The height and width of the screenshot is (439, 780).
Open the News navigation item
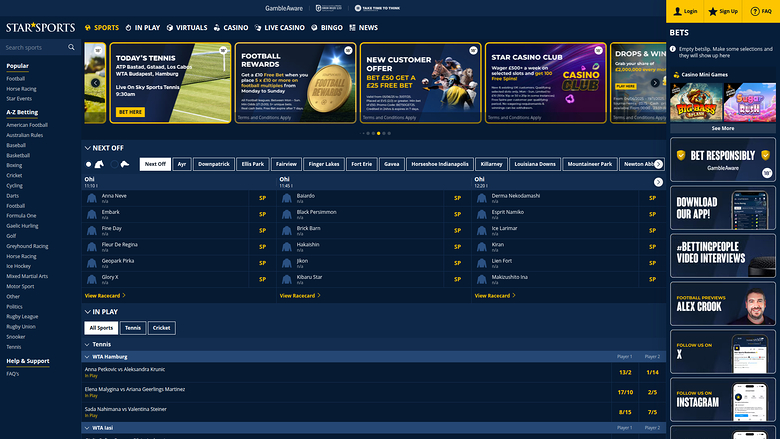(x=363, y=28)
